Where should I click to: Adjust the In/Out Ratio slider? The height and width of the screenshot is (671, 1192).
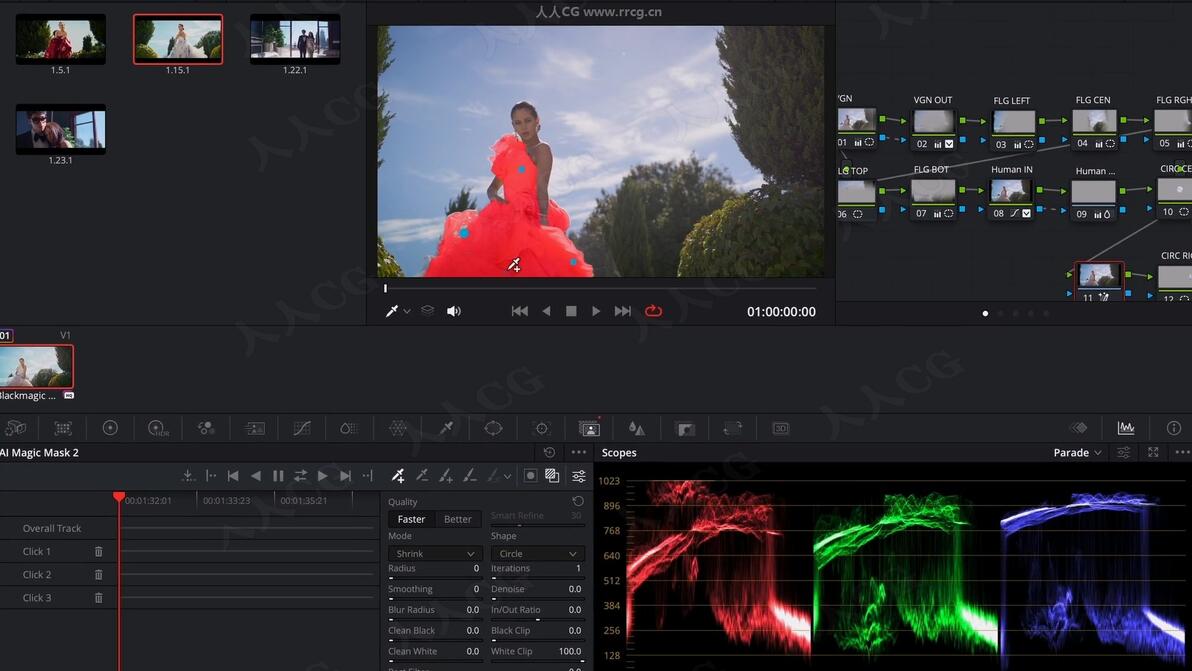[537, 619]
